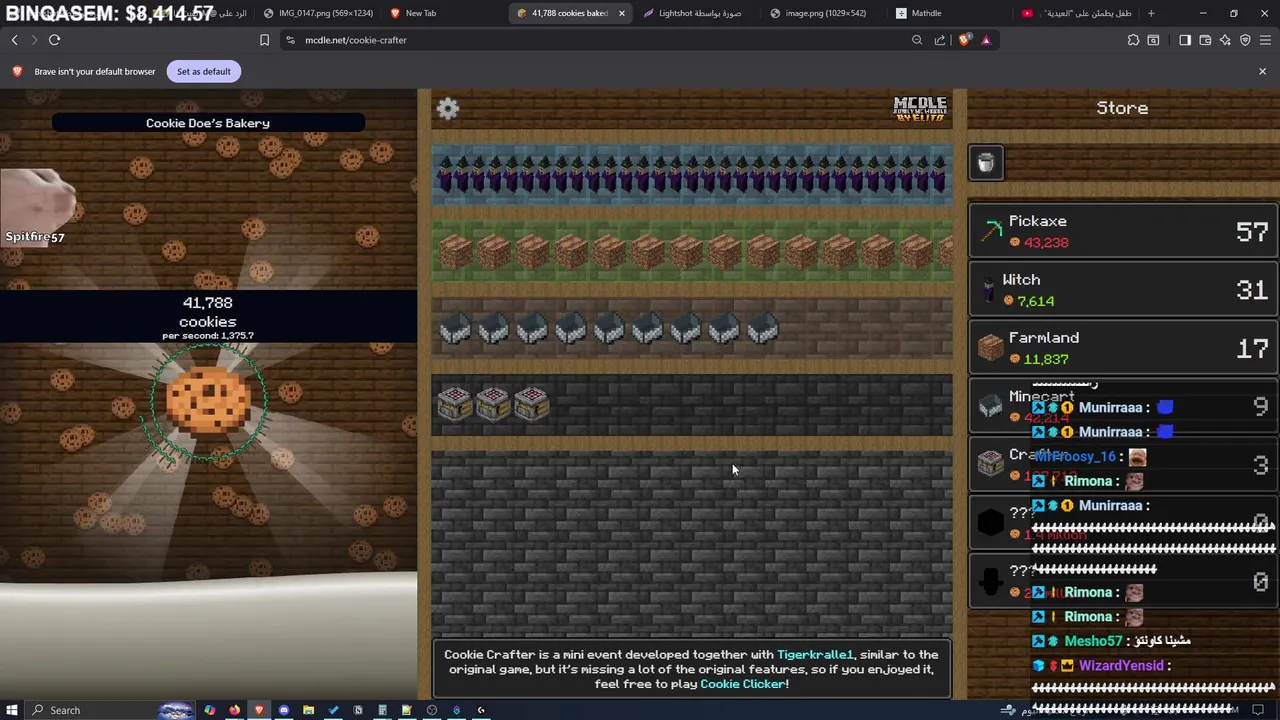
Task: Click the Witch item icon
Action: 990,290
